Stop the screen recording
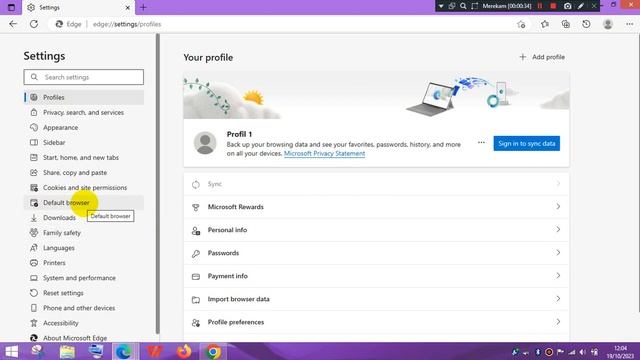The image size is (640, 360). (553, 6)
